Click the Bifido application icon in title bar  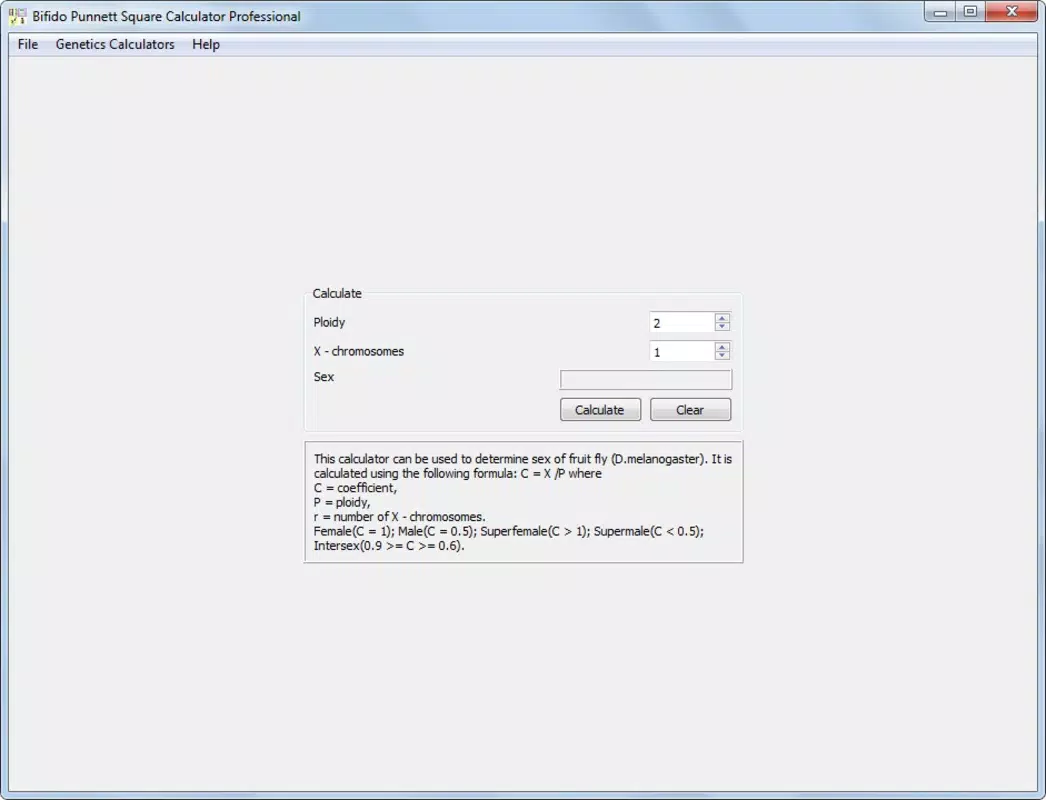pyautogui.click(x=17, y=16)
